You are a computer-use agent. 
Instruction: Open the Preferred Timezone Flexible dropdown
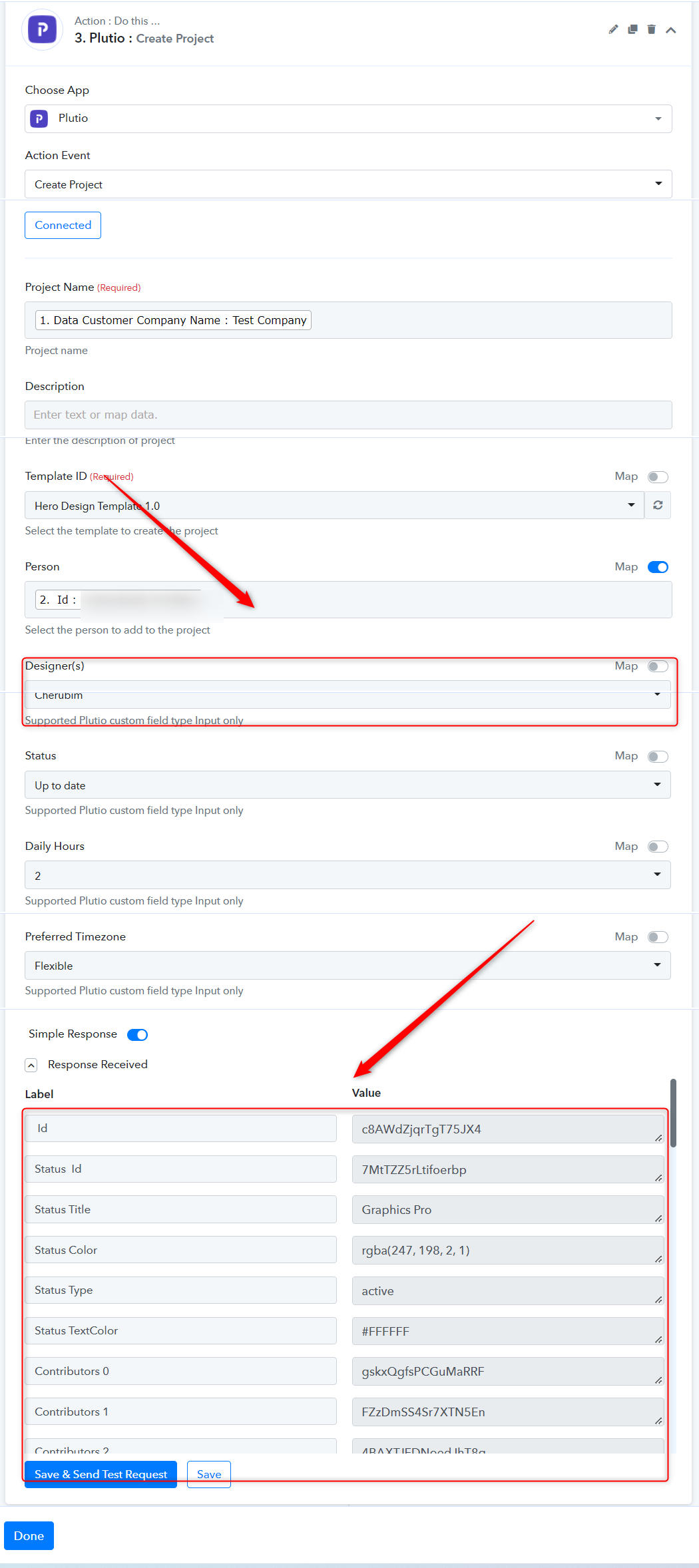[348, 965]
